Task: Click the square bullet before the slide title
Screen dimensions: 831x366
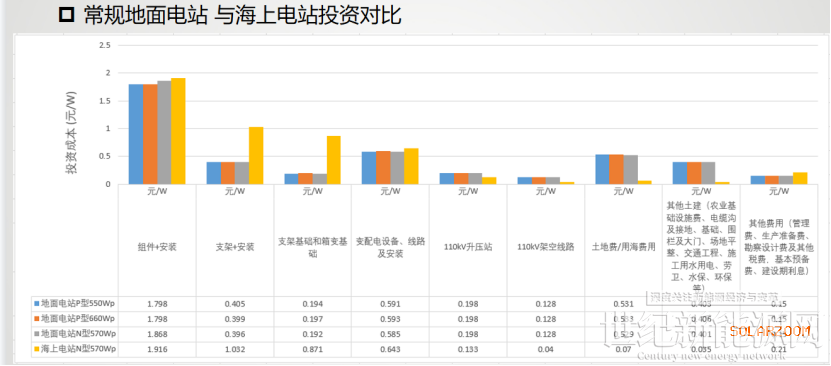Action: pyautogui.click(x=67, y=16)
